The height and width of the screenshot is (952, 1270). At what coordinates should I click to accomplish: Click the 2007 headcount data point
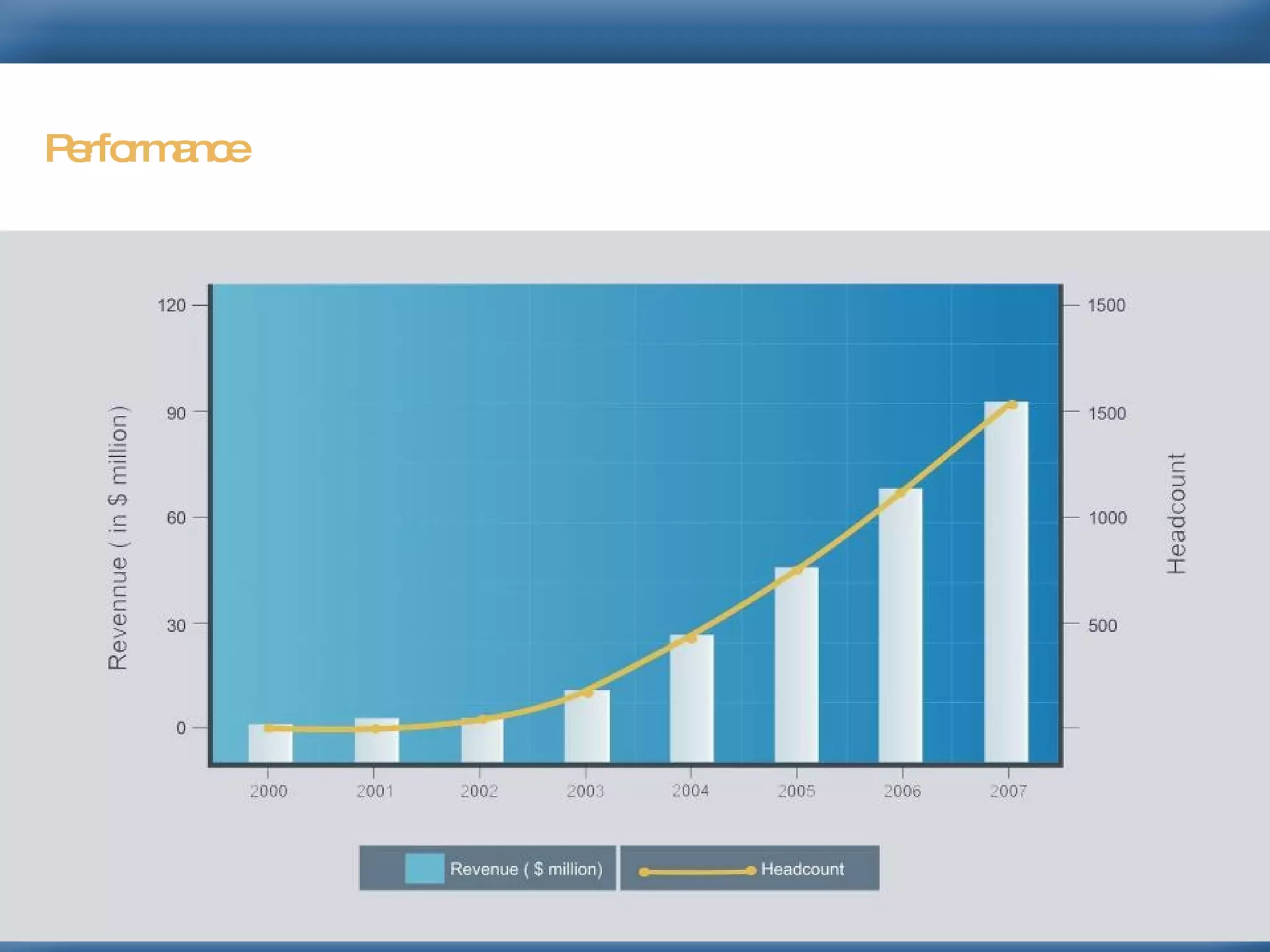[x=1011, y=405]
